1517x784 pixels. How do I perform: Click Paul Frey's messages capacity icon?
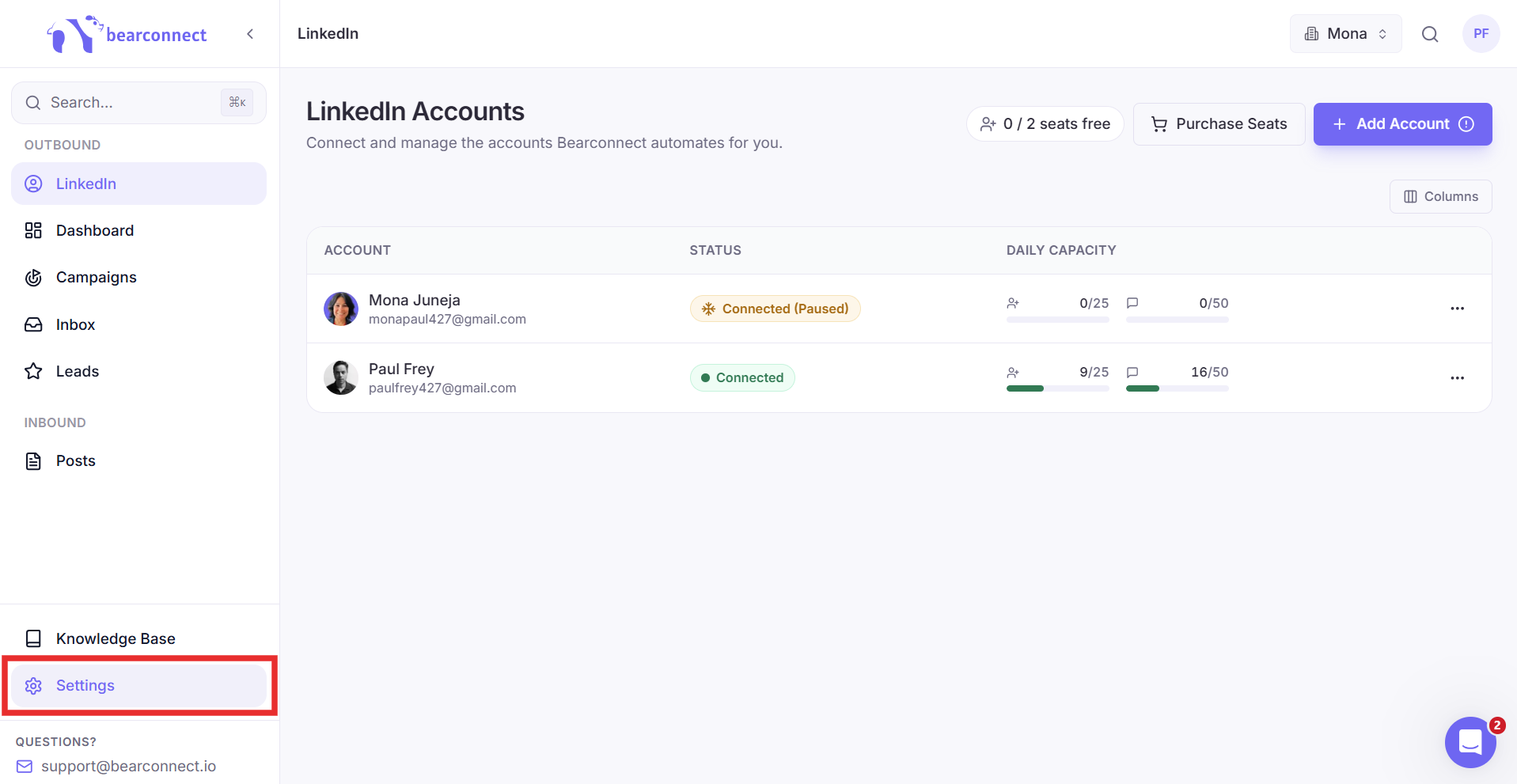pyautogui.click(x=1132, y=372)
